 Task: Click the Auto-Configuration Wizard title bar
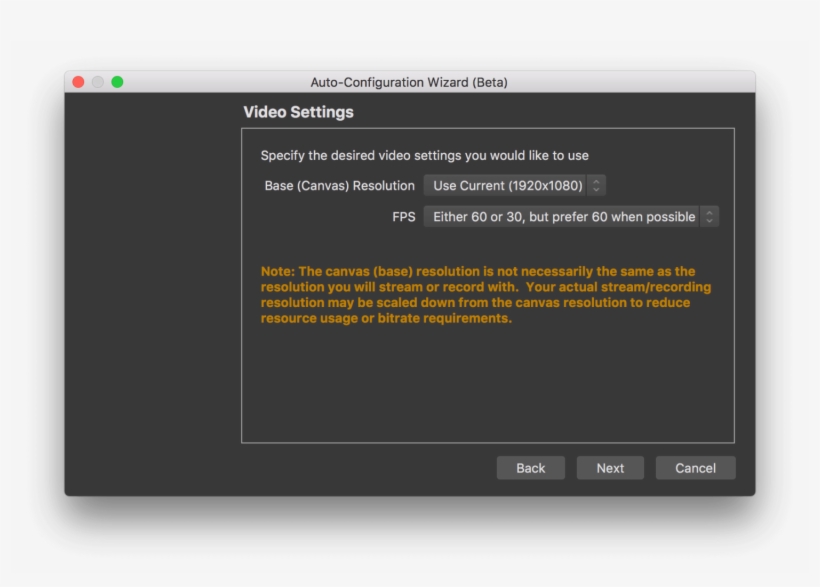[410, 82]
